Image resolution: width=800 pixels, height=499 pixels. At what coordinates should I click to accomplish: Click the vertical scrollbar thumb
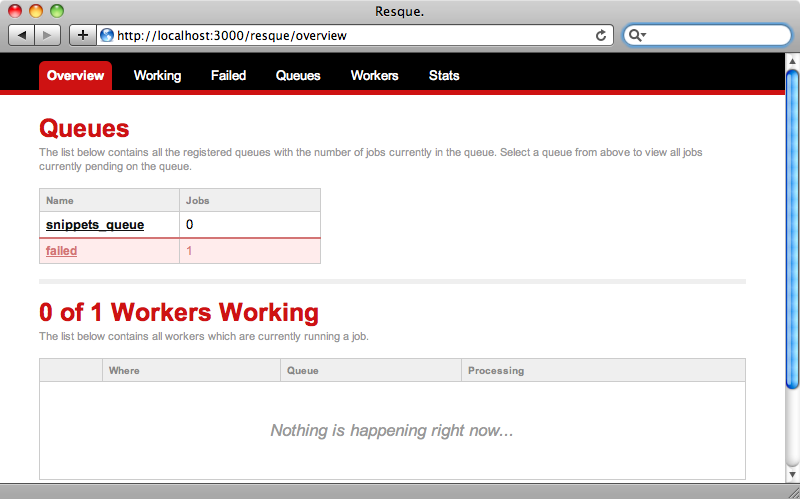792,230
